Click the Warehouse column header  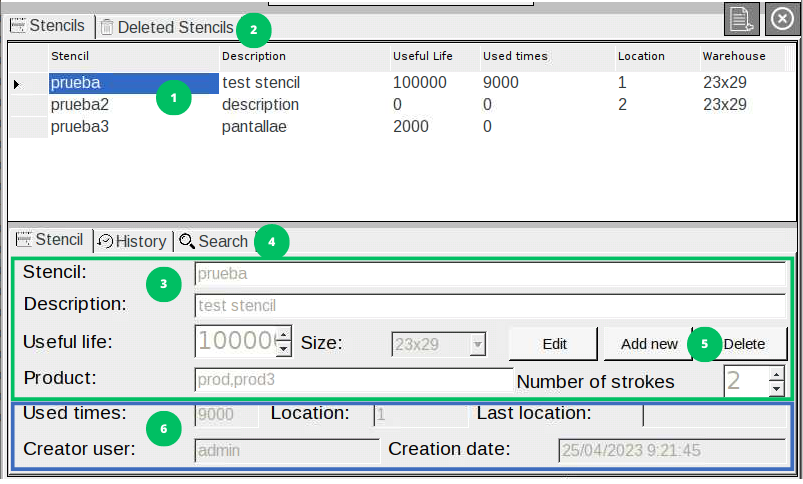point(733,56)
